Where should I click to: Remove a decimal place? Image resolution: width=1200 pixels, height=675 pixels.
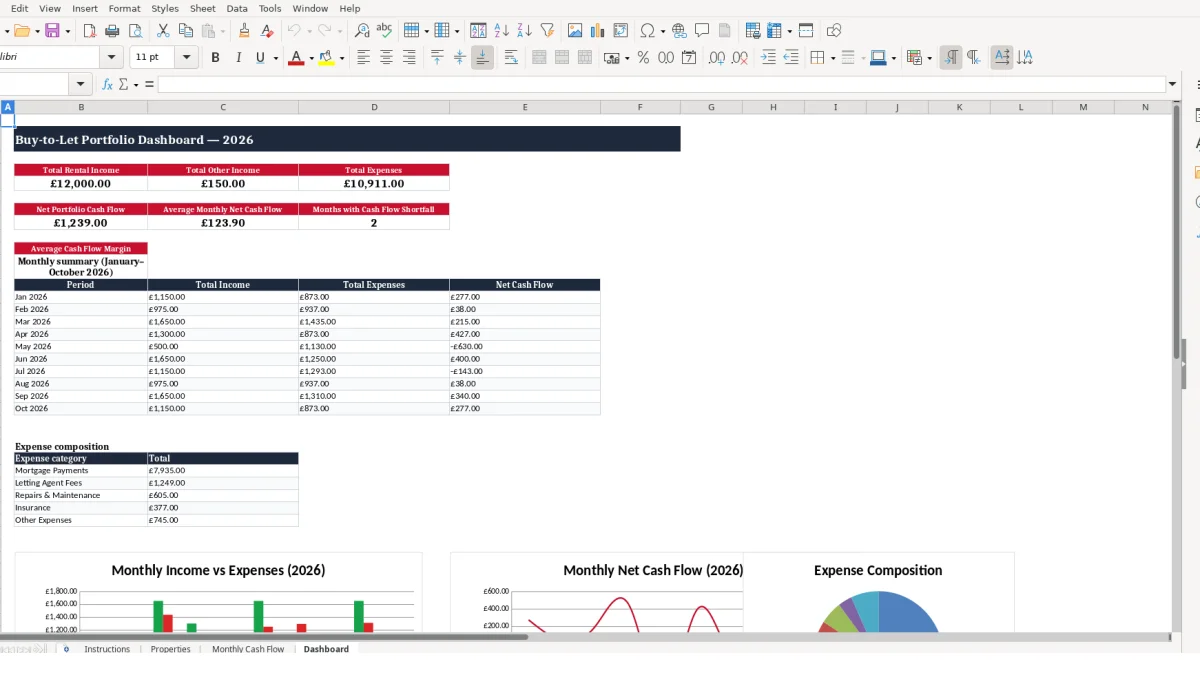pos(740,58)
